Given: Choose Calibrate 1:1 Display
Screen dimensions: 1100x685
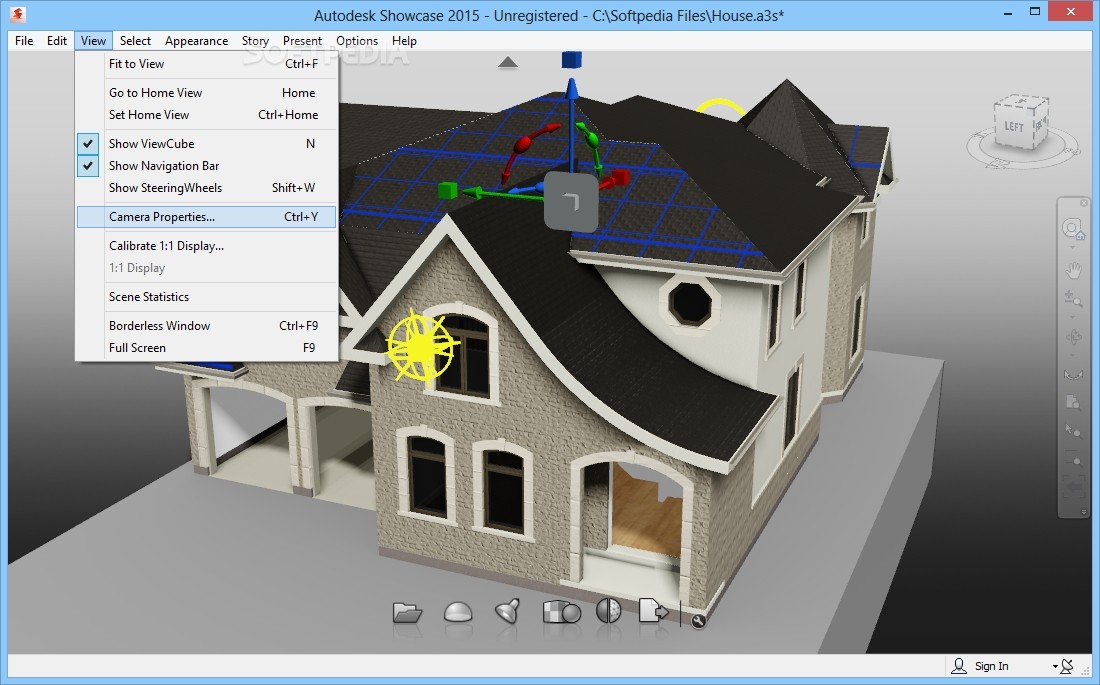Looking at the screenshot, I should click(x=206, y=246).
